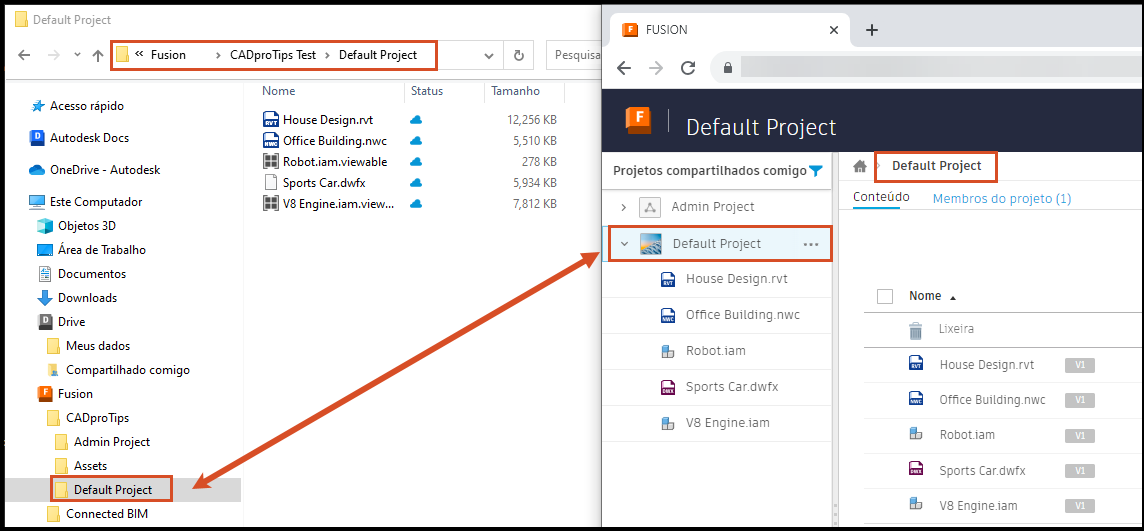Viewport: 1144px width, 531px height.
Task: Click the Pesquisa search box in Explorer
Action: [x=573, y=55]
